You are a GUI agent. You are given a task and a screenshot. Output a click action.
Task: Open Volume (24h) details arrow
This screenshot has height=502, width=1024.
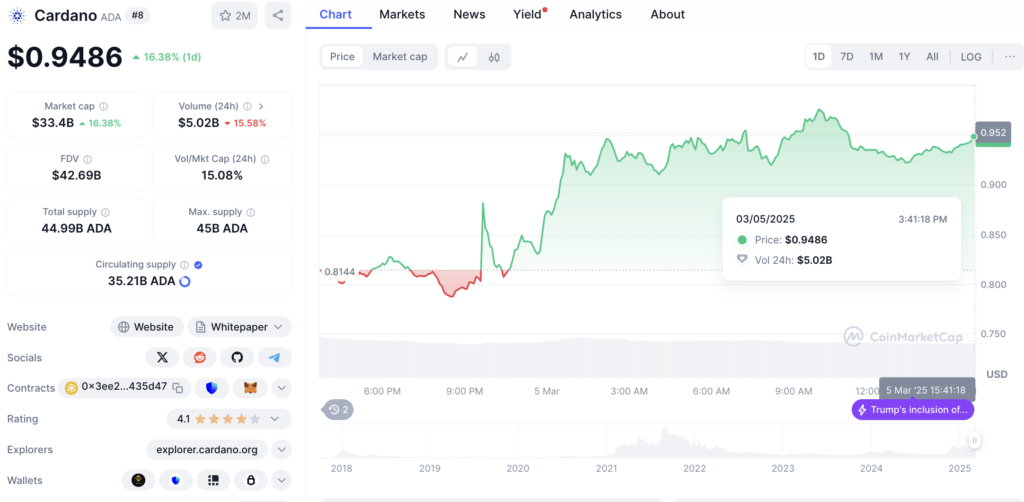pos(261,106)
